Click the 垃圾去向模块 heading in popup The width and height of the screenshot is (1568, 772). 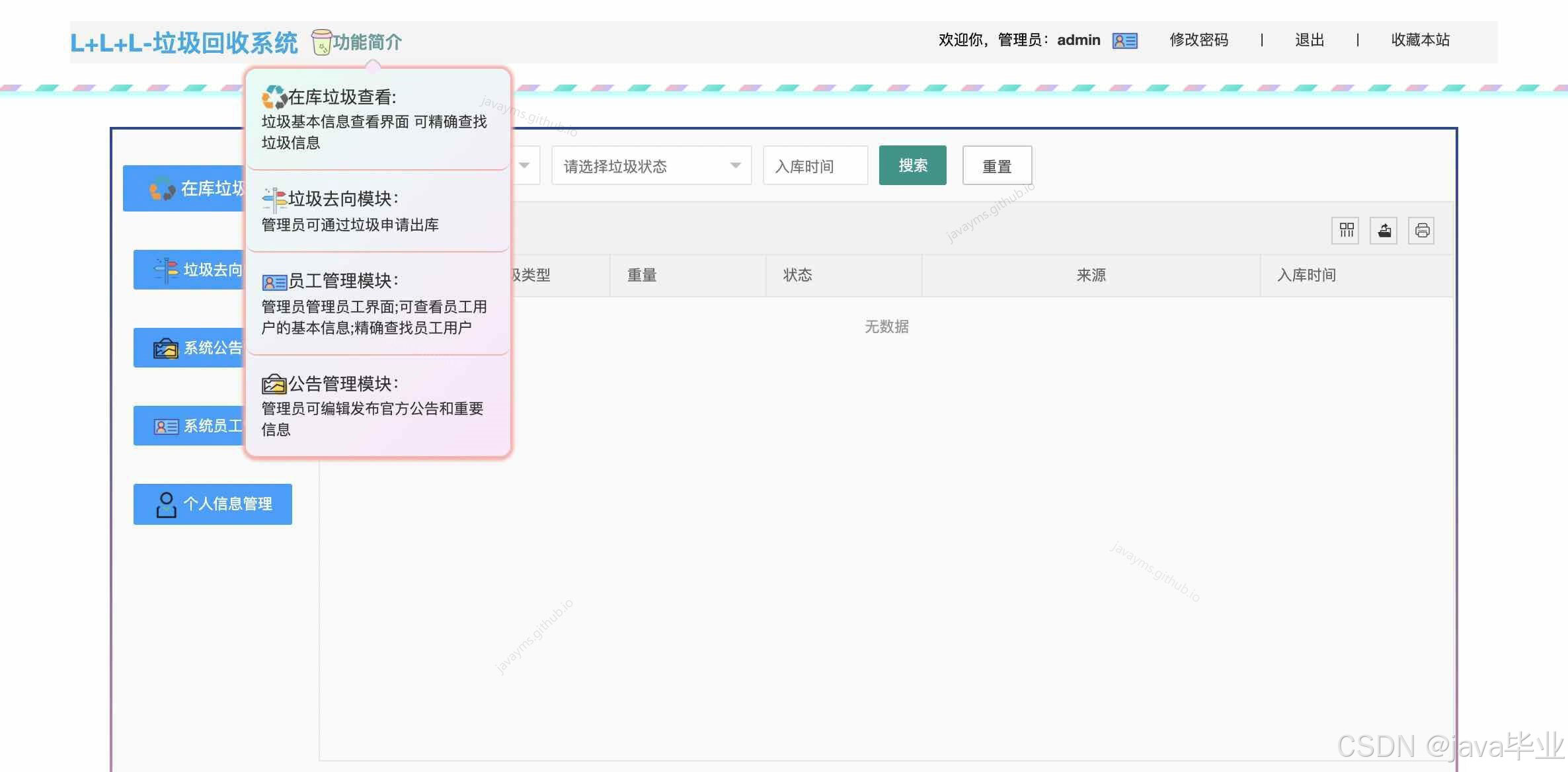[343, 199]
